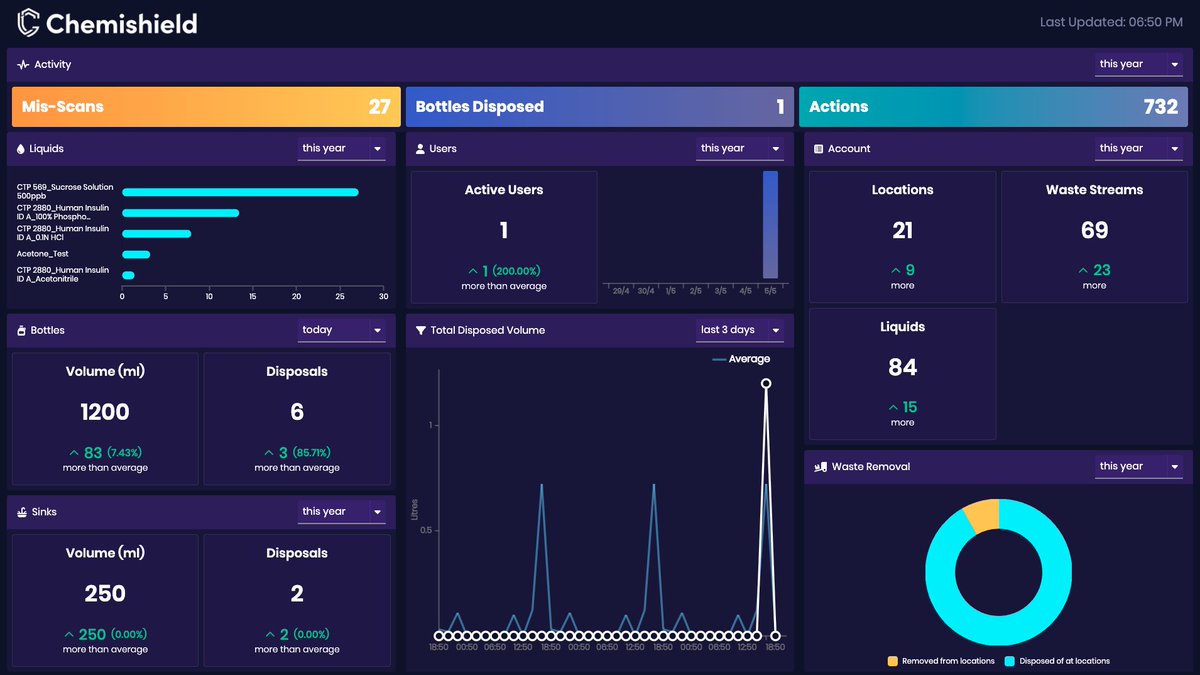
Task: Click the highest peak point on the volume chart
Action: [x=766, y=383]
